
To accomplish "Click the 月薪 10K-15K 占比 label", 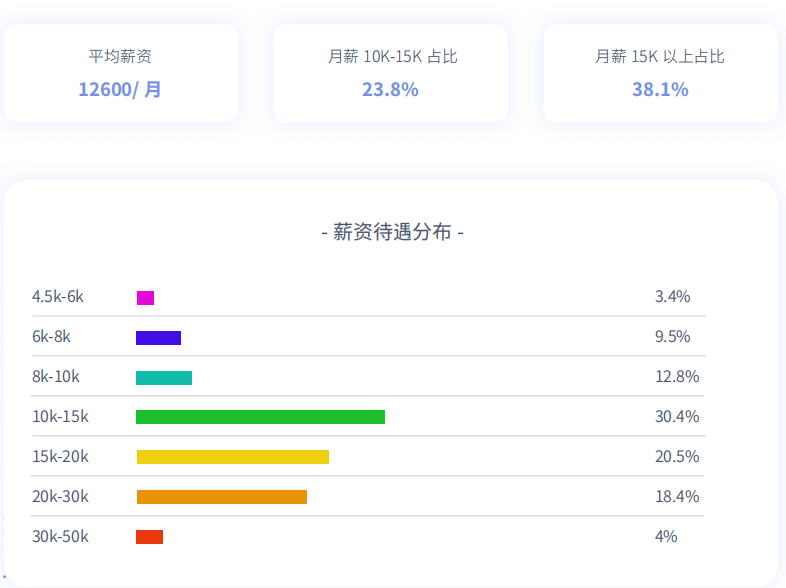I will [392, 56].
